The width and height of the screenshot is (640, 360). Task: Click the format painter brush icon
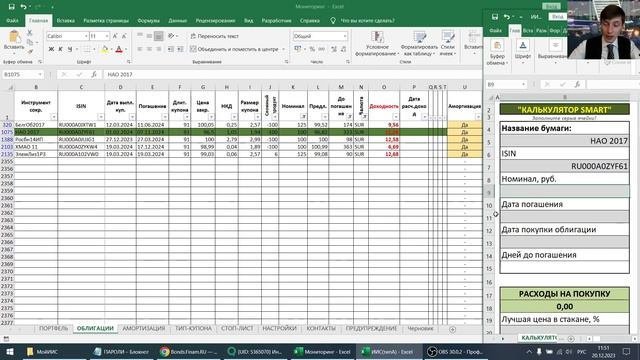pos(29,51)
